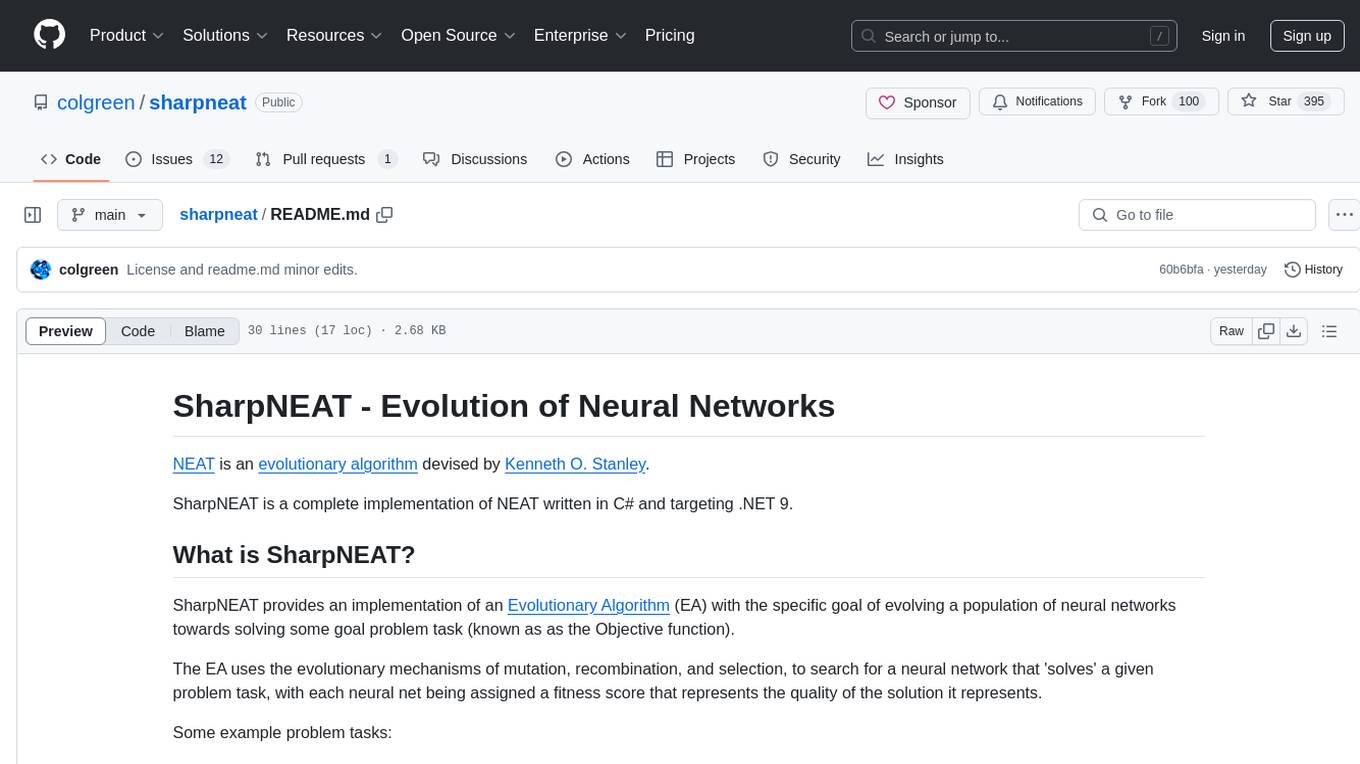This screenshot has width=1360, height=764.
Task: Click the Public visibility badge
Action: pyautogui.click(x=278, y=102)
